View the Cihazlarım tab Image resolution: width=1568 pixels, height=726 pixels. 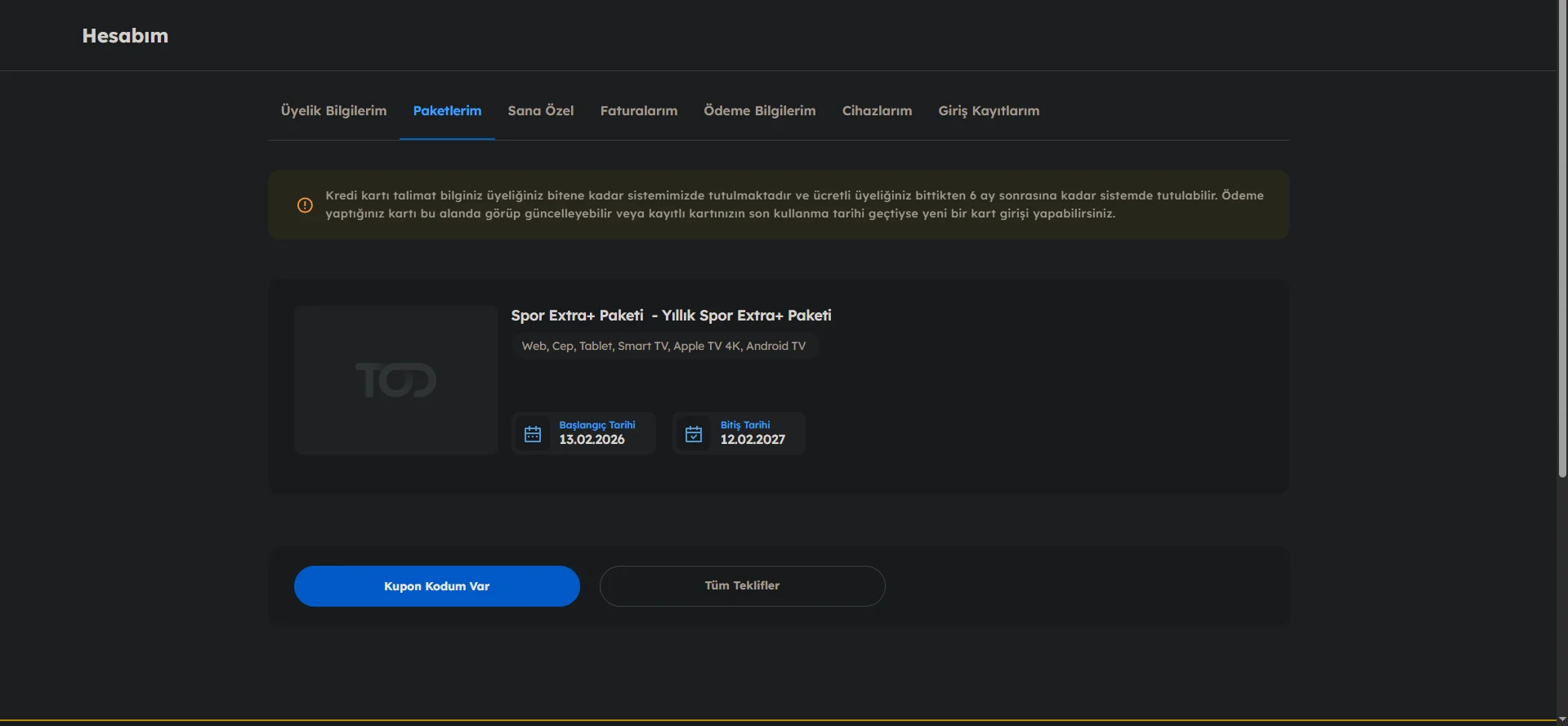point(878,111)
